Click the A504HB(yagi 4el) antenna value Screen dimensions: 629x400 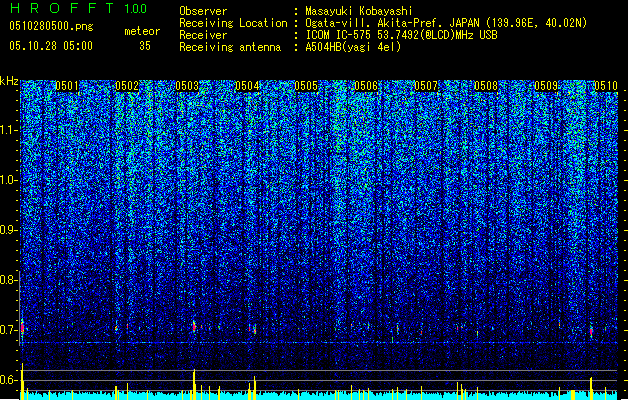point(353,47)
